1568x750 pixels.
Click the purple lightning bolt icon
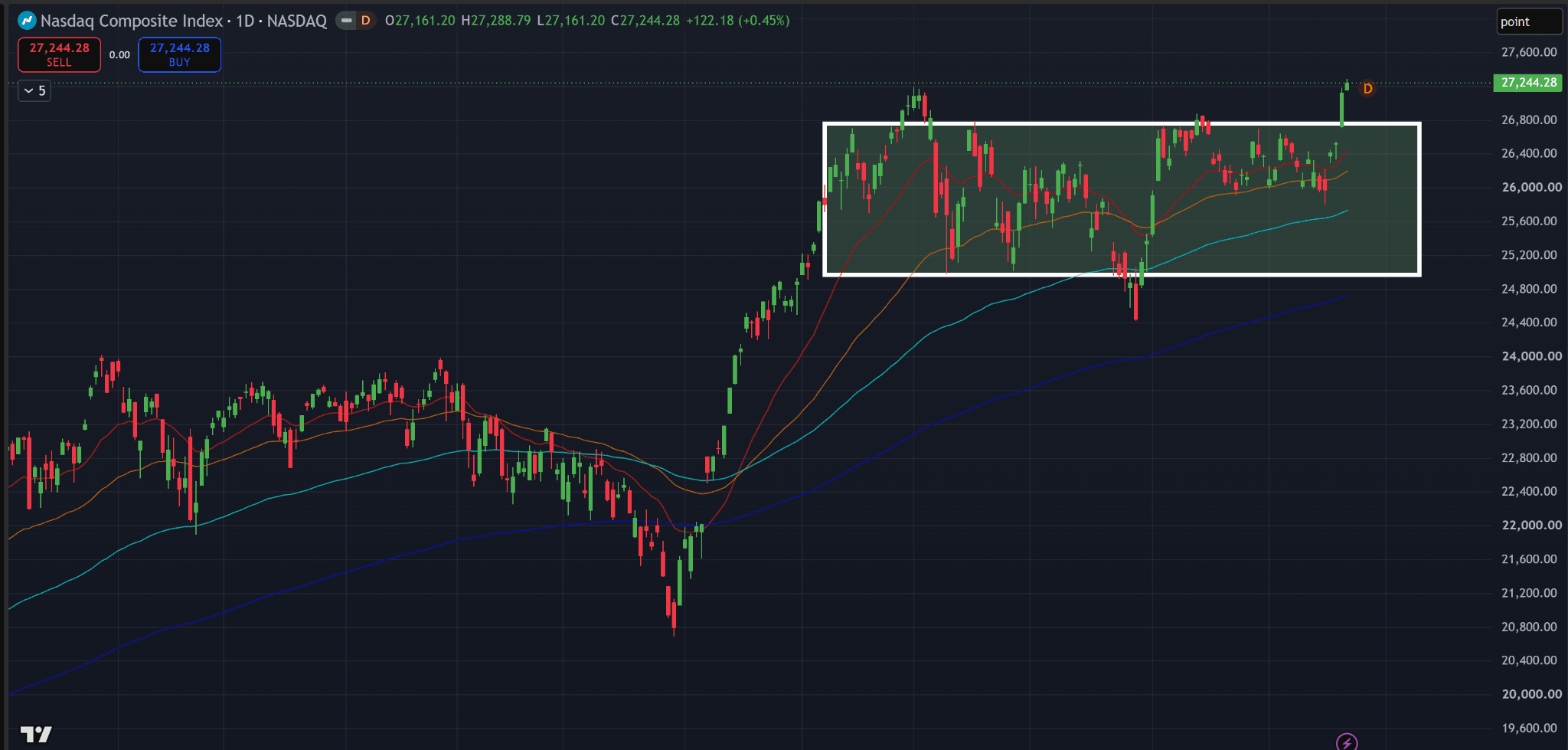point(1347,742)
